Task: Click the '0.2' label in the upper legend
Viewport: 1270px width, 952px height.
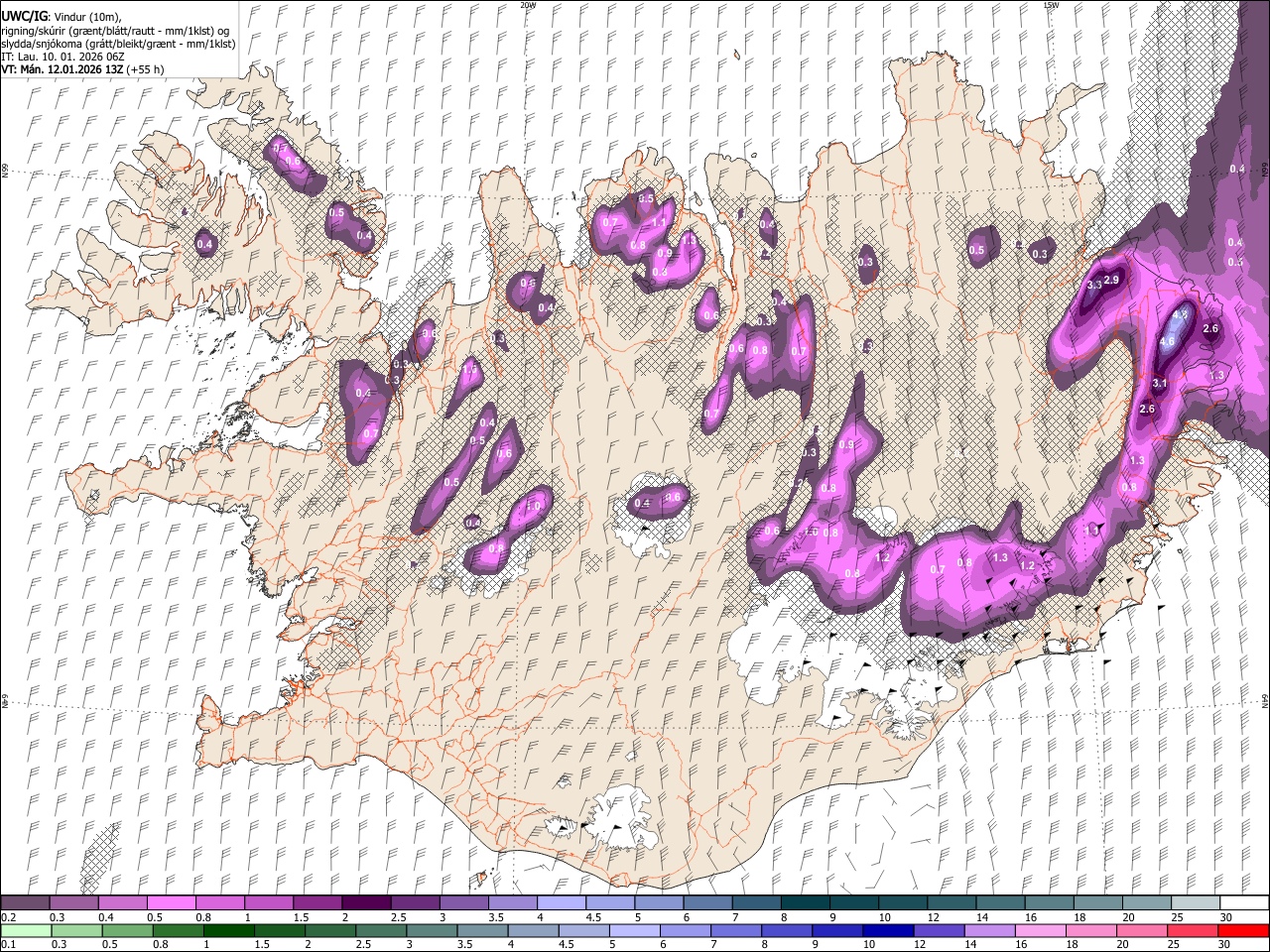Action: coord(8,917)
